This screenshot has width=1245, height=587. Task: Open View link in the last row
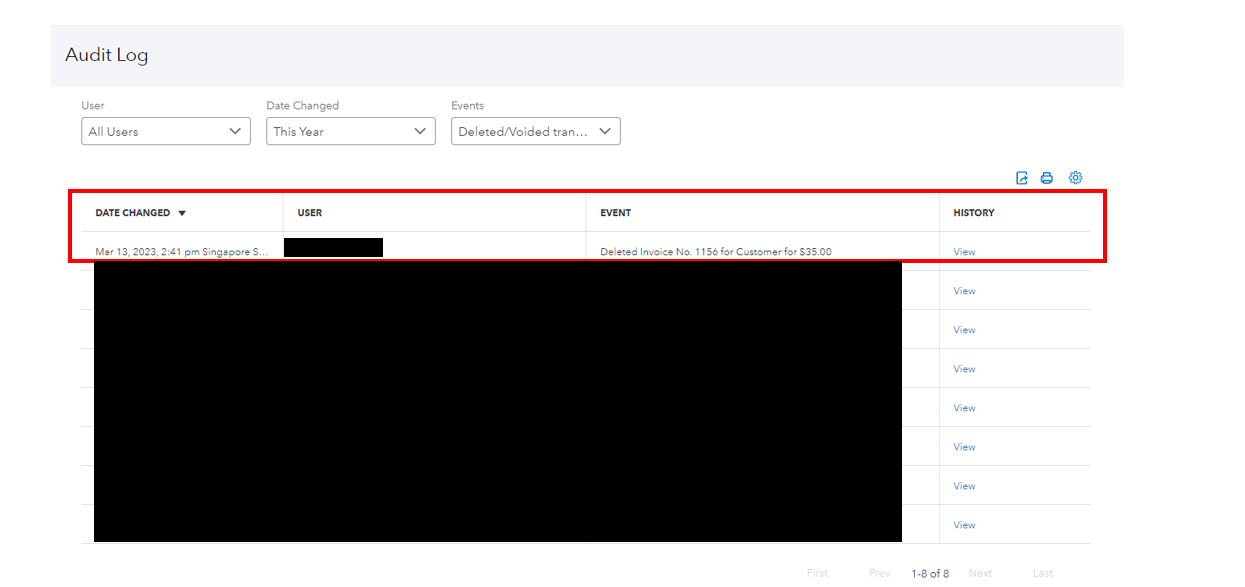point(964,525)
